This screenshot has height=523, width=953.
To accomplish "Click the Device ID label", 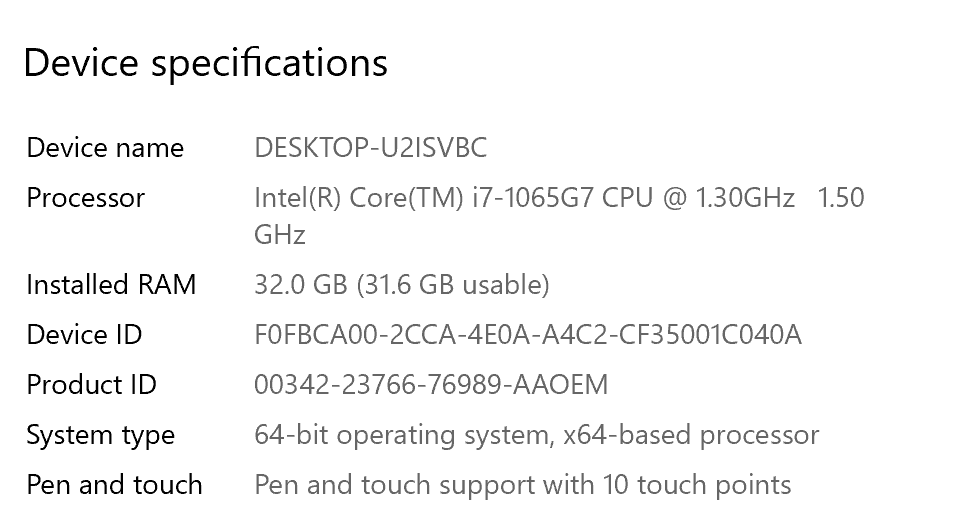I will (x=84, y=335).
